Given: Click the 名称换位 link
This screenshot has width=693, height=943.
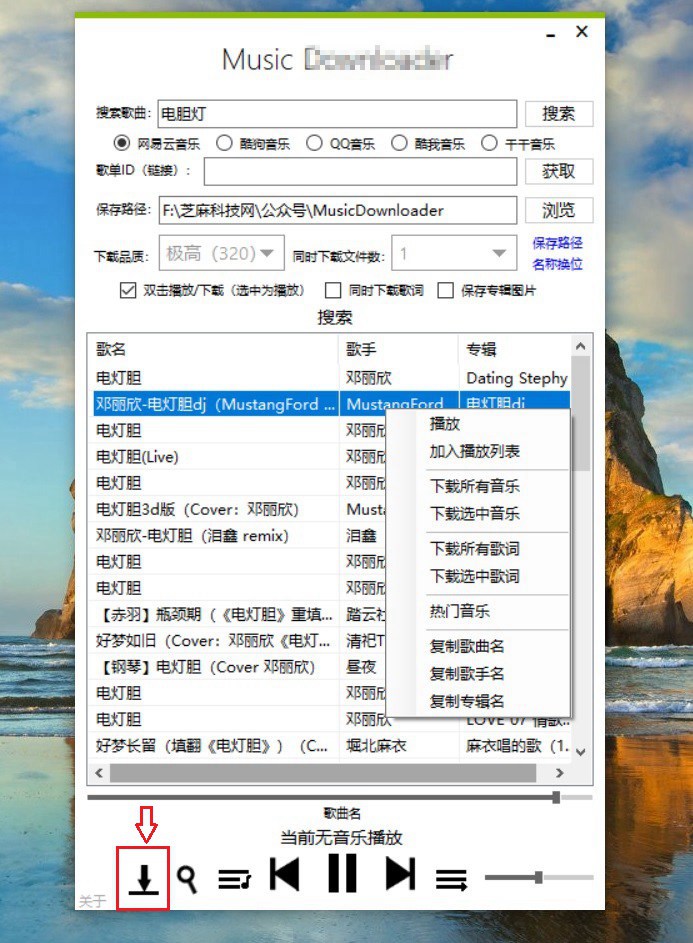Looking at the screenshot, I should click(x=557, y=264).
